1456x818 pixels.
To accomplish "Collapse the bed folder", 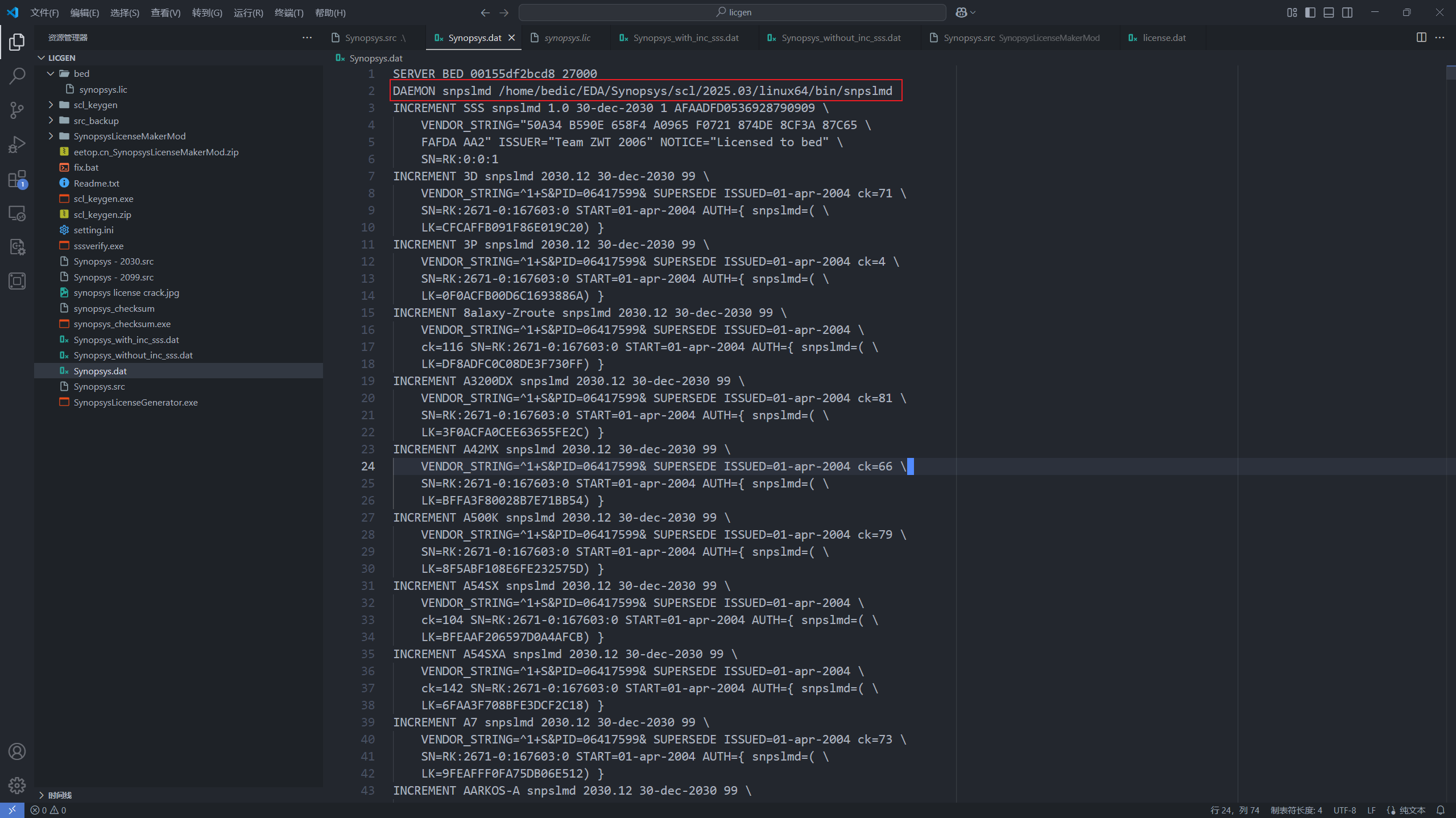I will (81, 73).
